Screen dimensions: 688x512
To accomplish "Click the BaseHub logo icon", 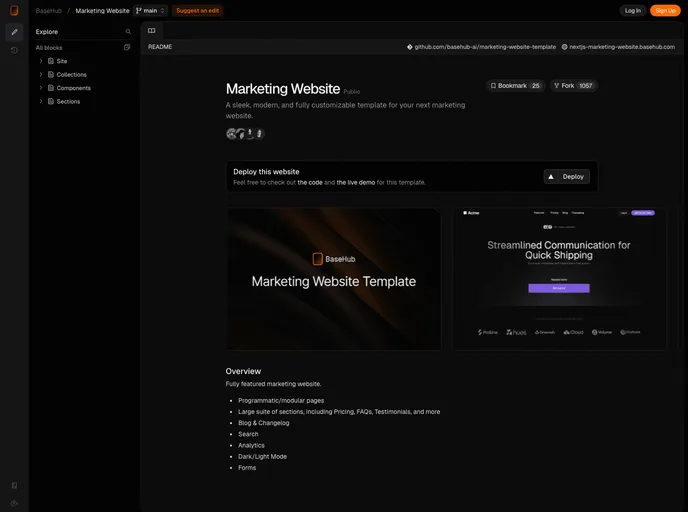I will 14,10.
